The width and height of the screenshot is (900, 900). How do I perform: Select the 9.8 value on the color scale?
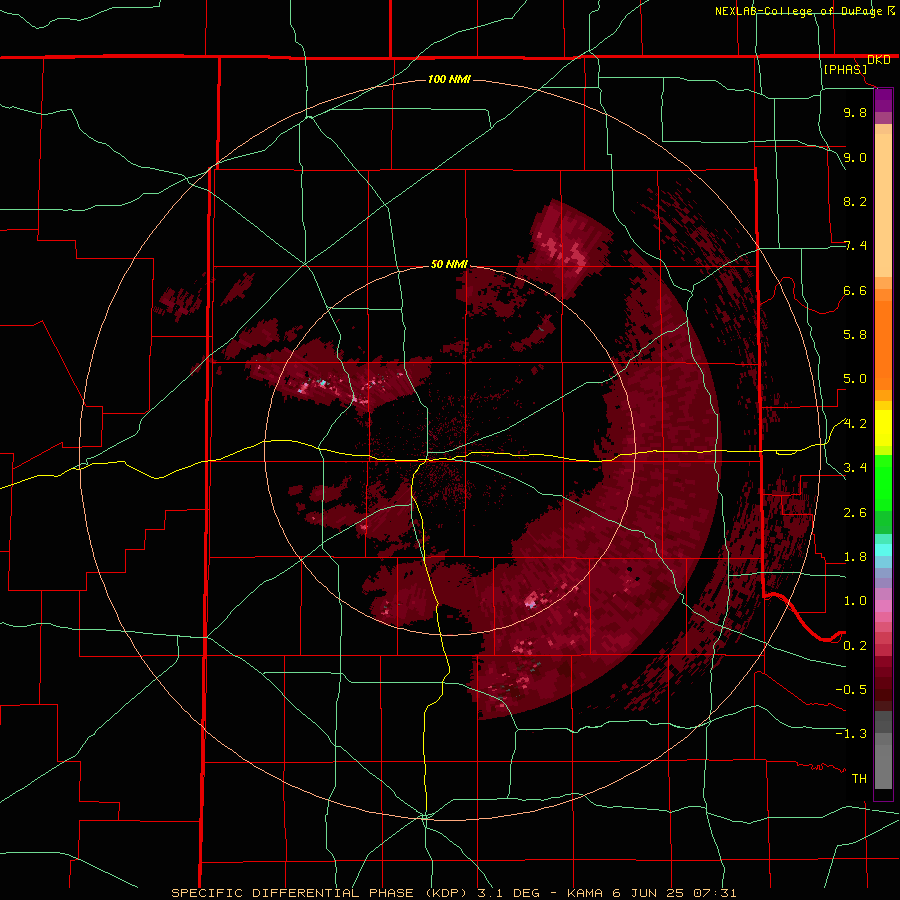pos(855,112)
